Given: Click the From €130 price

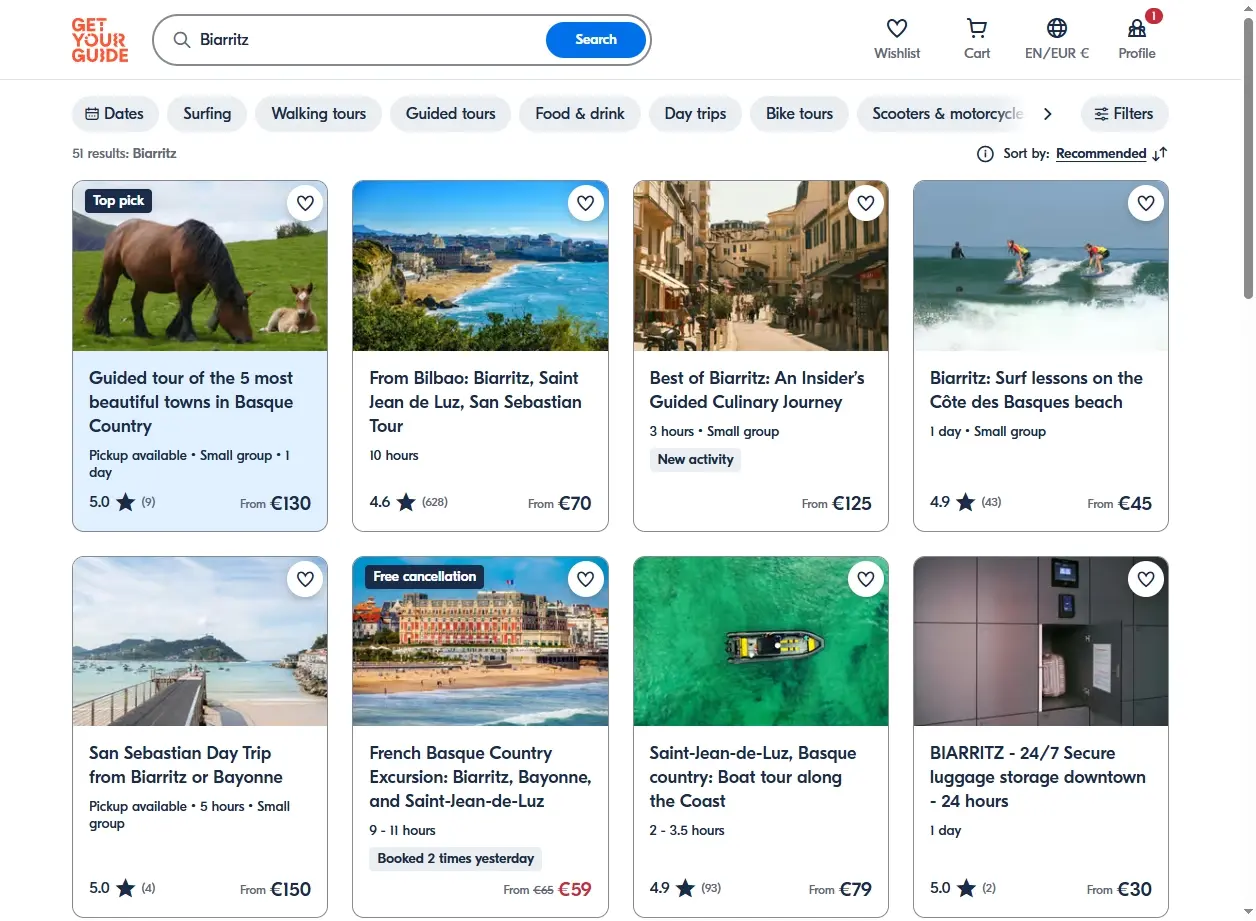Looking at the screenshot, I should [x=275, y=504].
